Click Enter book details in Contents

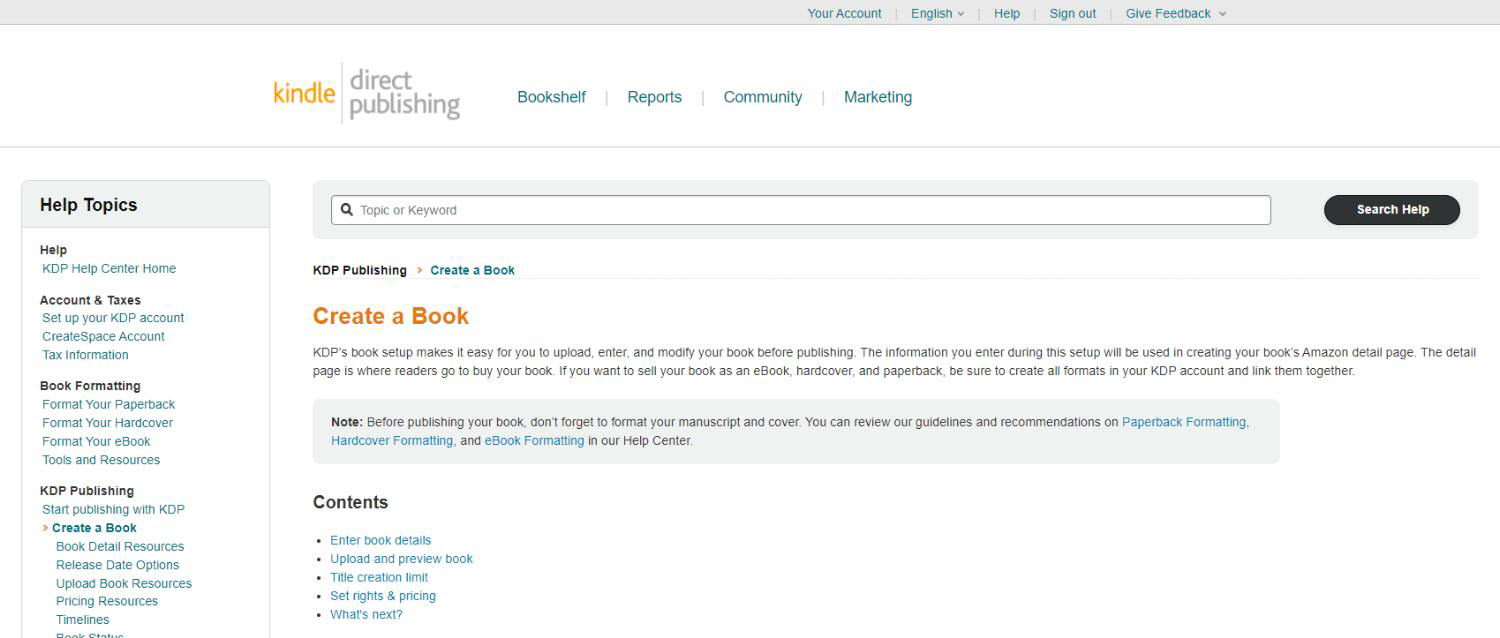(x=380, y=539)
